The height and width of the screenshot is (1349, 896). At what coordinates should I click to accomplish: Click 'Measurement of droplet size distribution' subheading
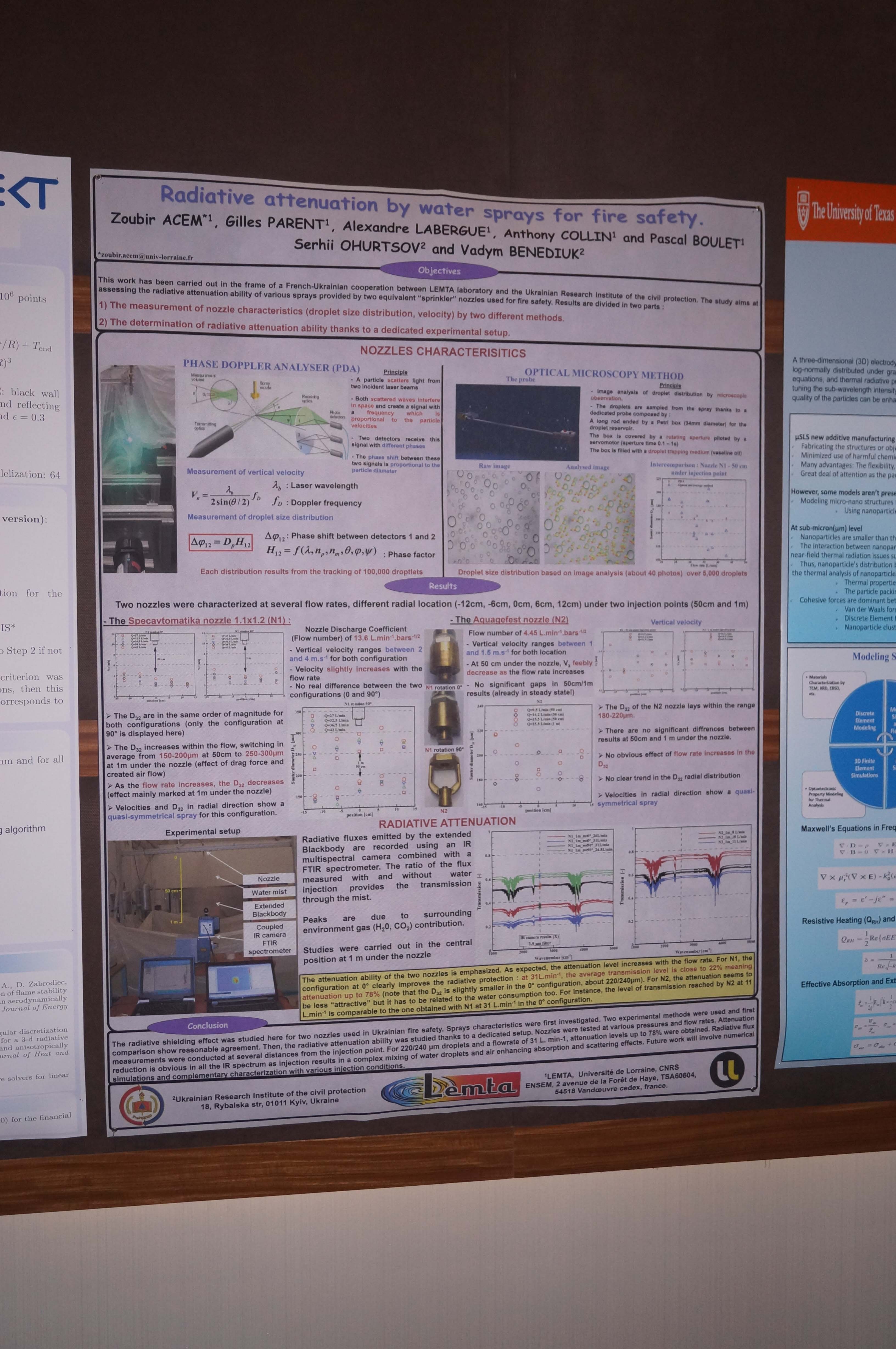260,517
